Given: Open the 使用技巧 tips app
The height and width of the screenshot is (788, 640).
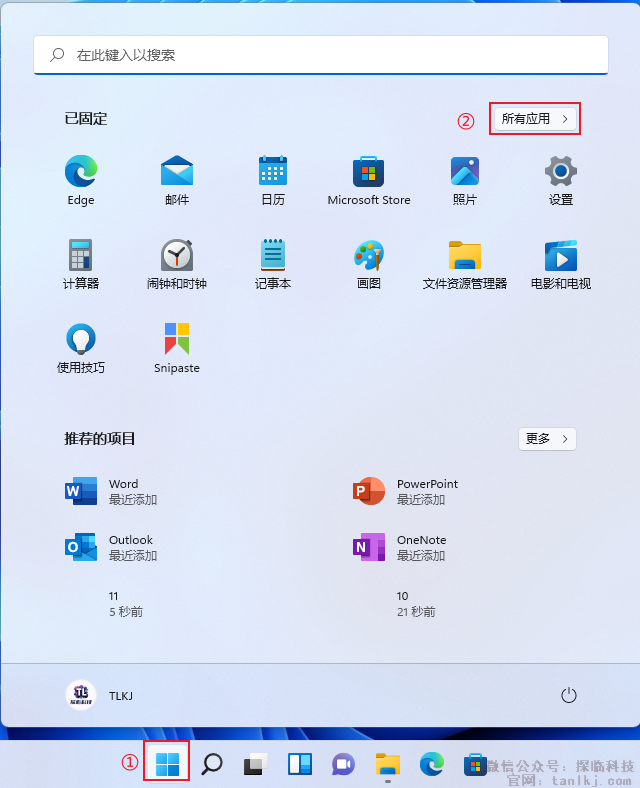Looking at the screenshot, I should tap(81, 348).
